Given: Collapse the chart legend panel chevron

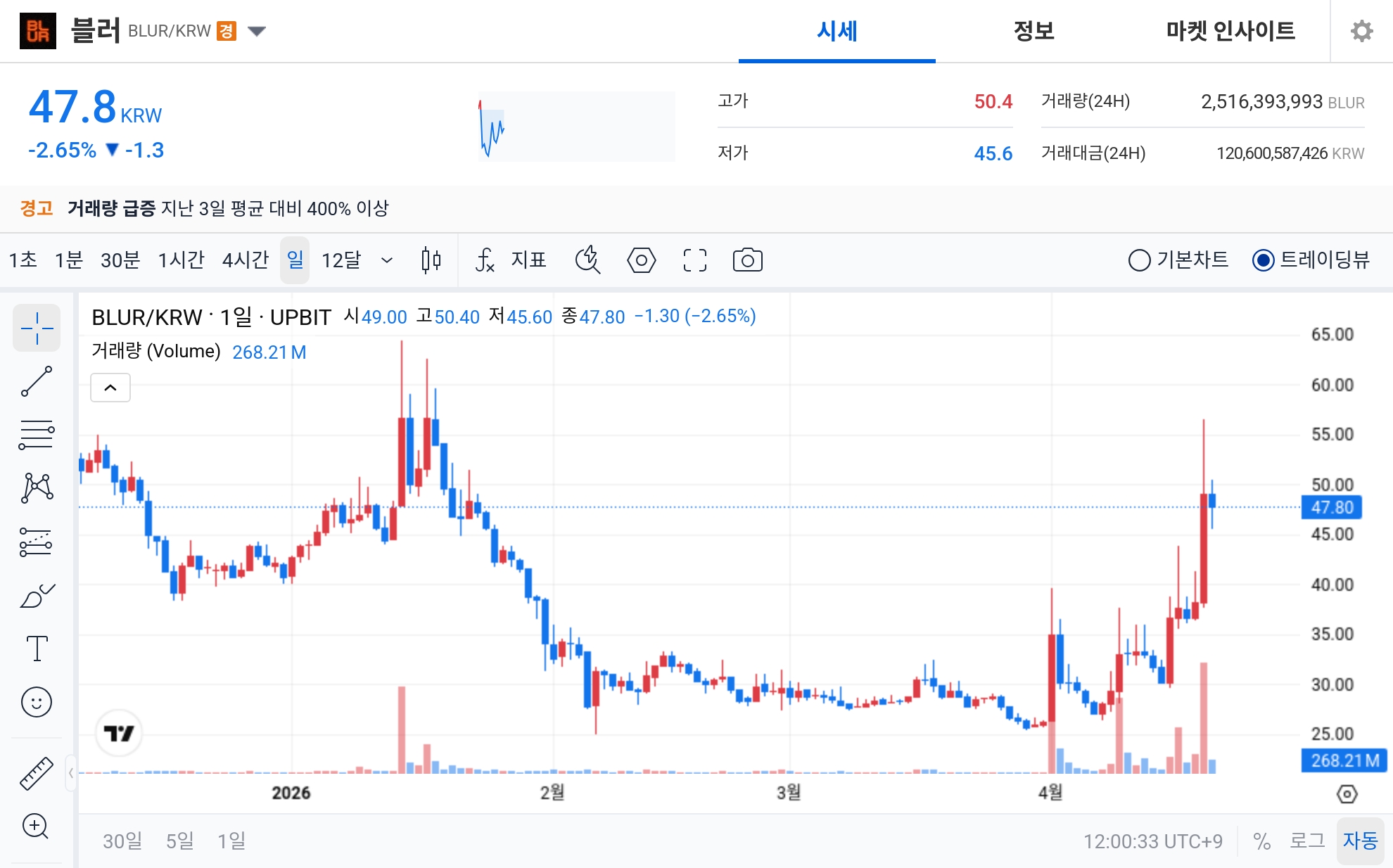Looking at the screenshot, I should pyautogui.click(x=110, y=388).
